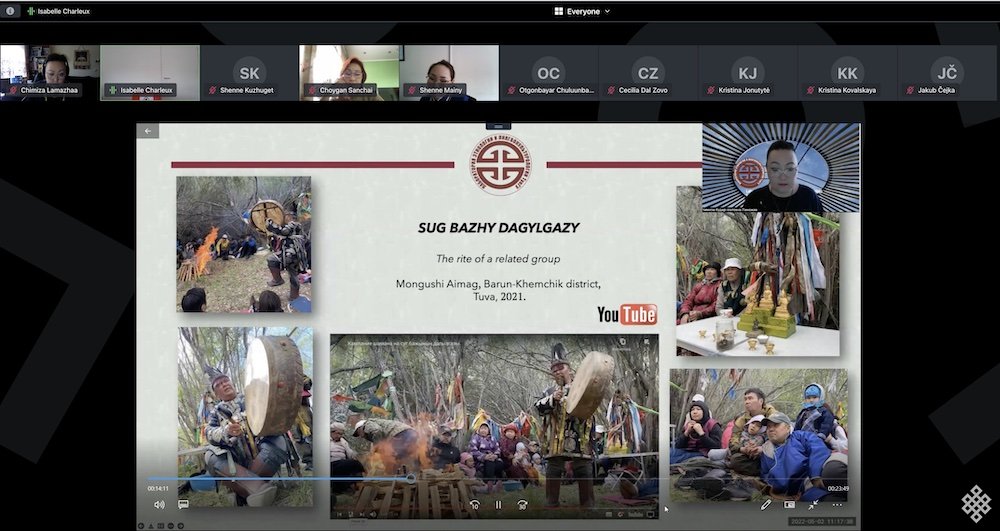Expand the Everyone view dropdown
Image resolution: width=1000 pixels, height=531 pixels.
pyautogui.click(x=583, y=11)
